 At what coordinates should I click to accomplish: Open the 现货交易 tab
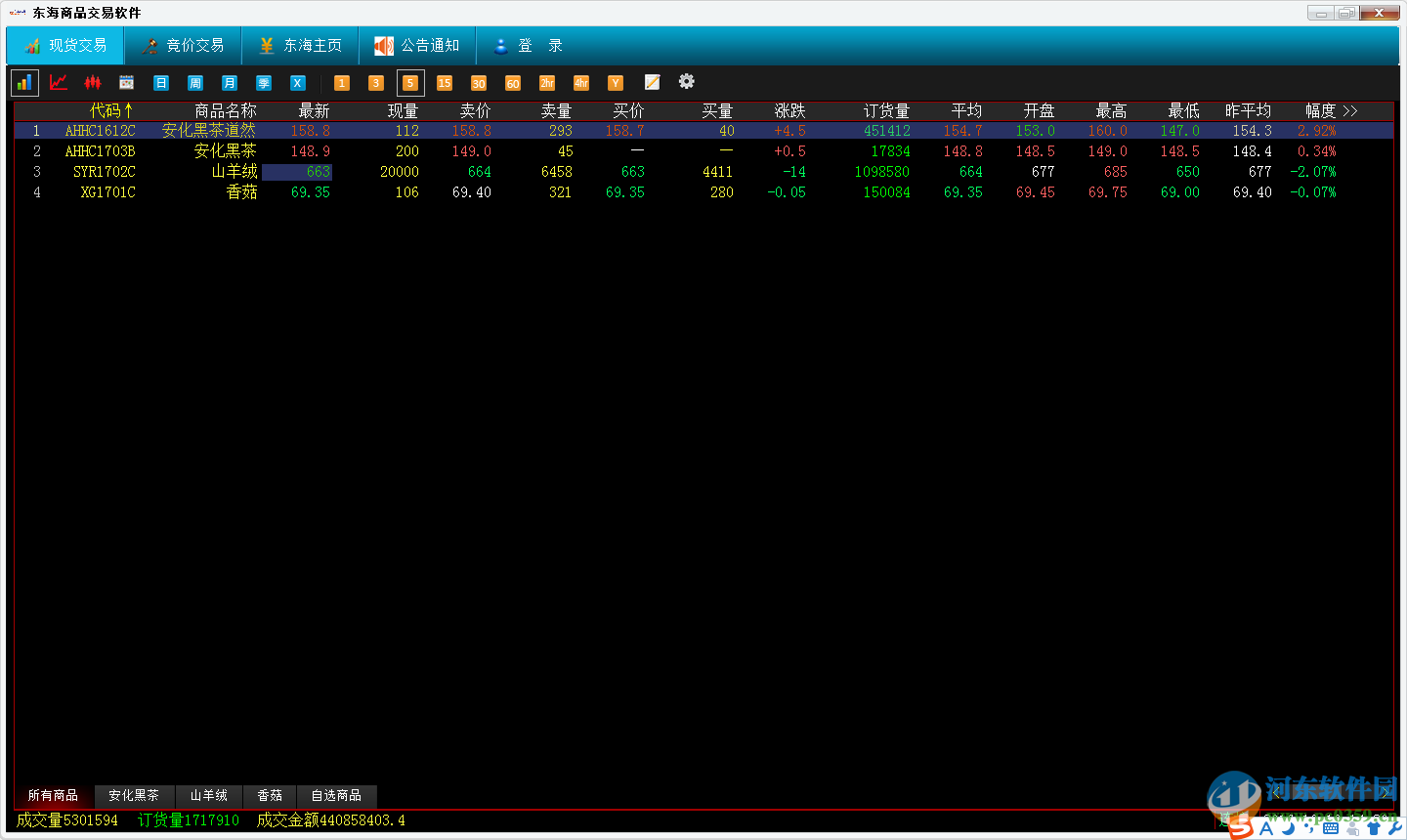pos(65,46)
